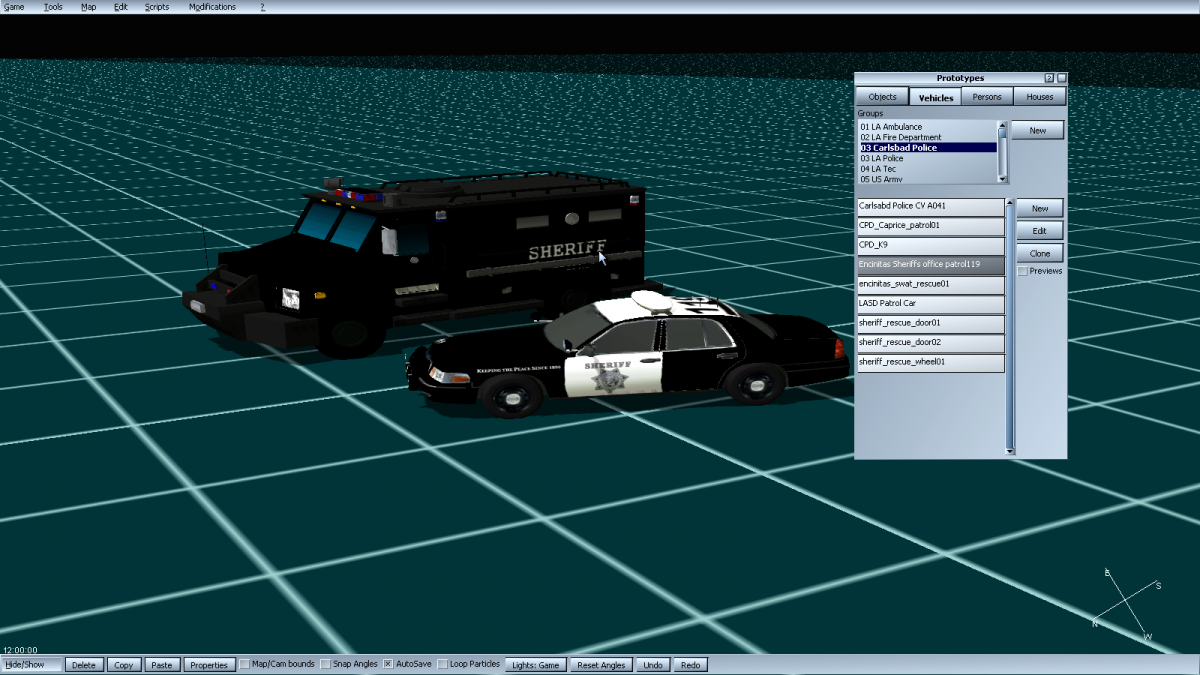
Task: Select group 03 LA Police
Action: (928, 158)
